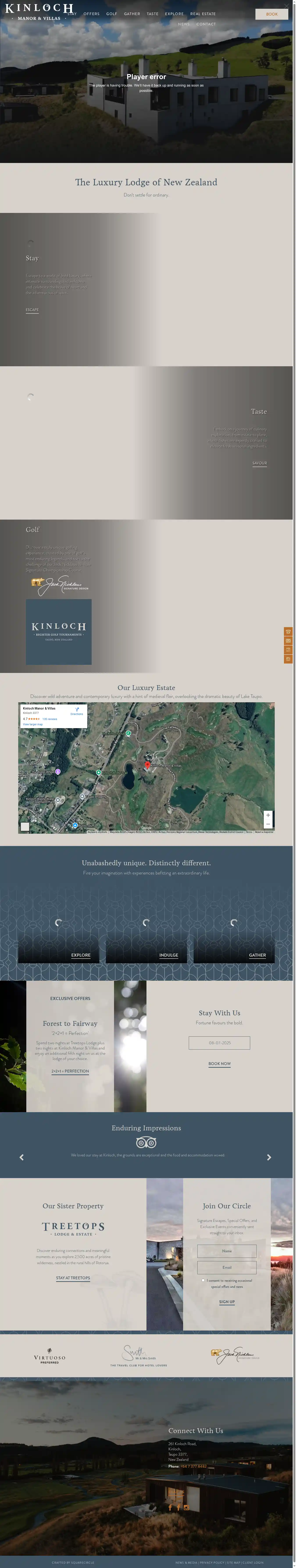The width and height of the screenshot is (296, 1568).
Task: Open the Golf menu item
Action: [x=111, y=13]
